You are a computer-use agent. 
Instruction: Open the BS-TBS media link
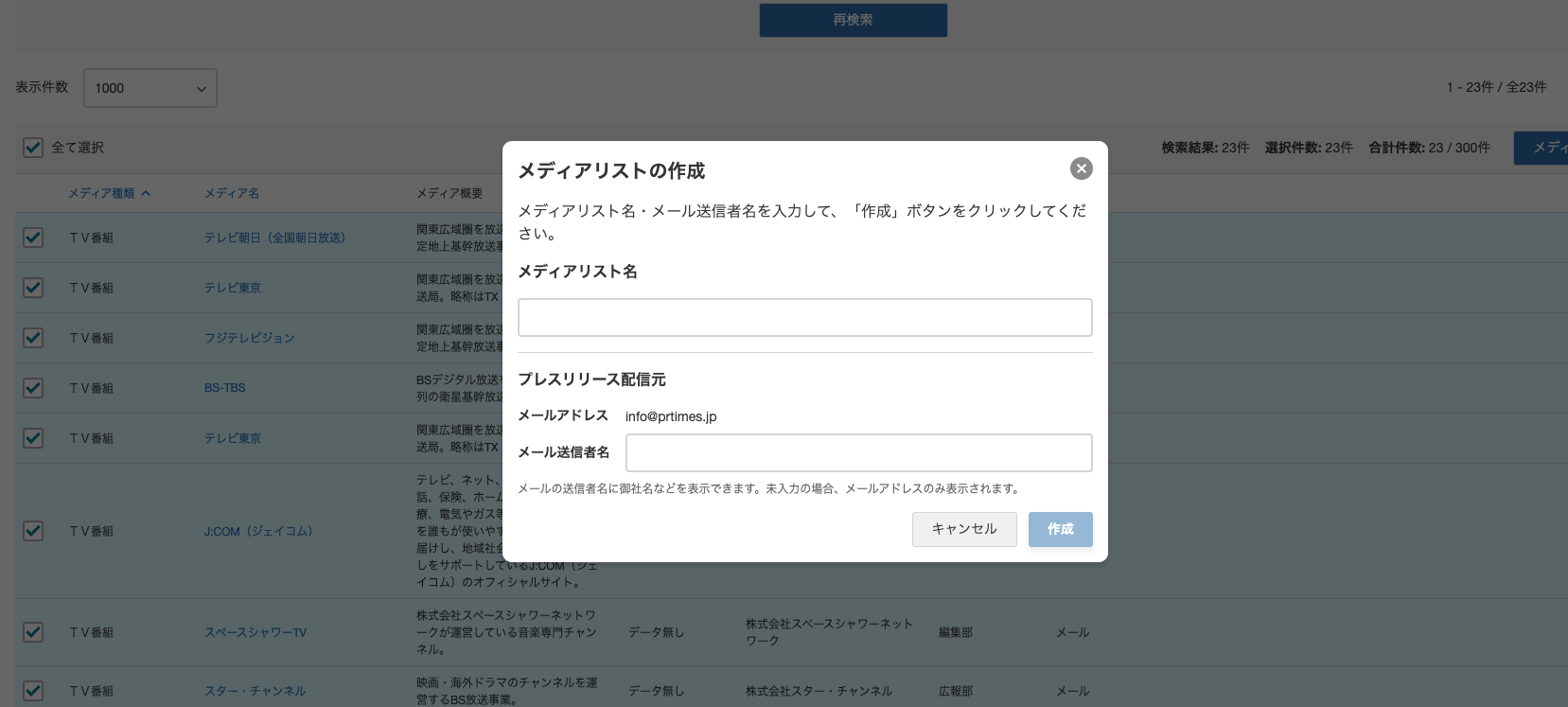tap(225, 388)
